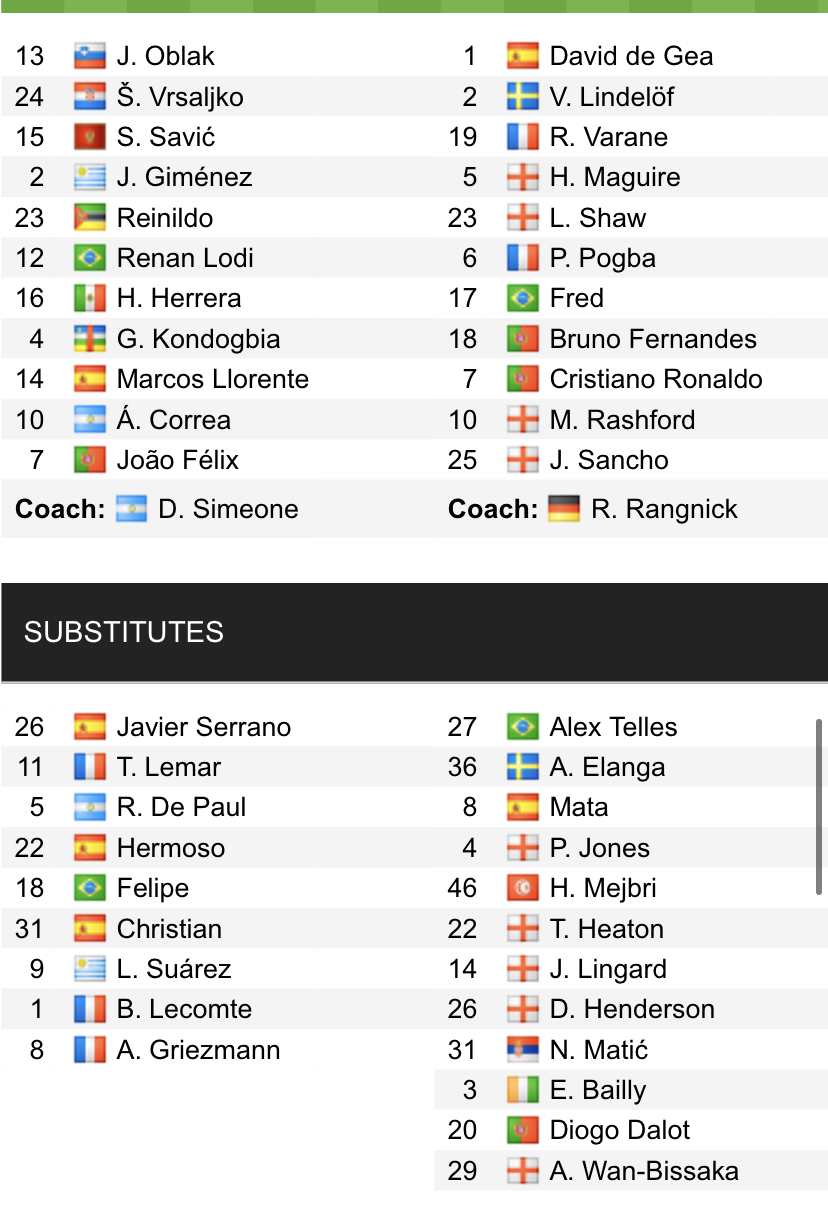
Task: Open L. Suárez from the substitutes
Action: [174, 969]
